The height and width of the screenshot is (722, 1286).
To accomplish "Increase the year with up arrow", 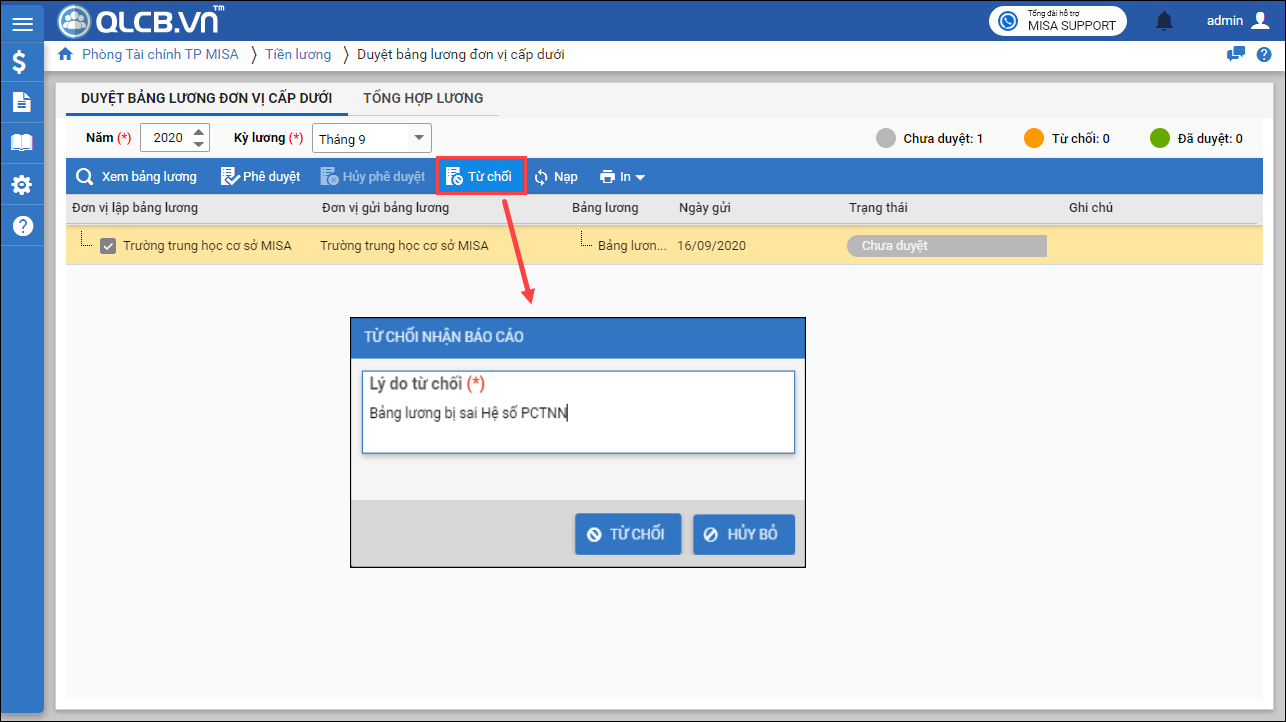I will [199, 132].
